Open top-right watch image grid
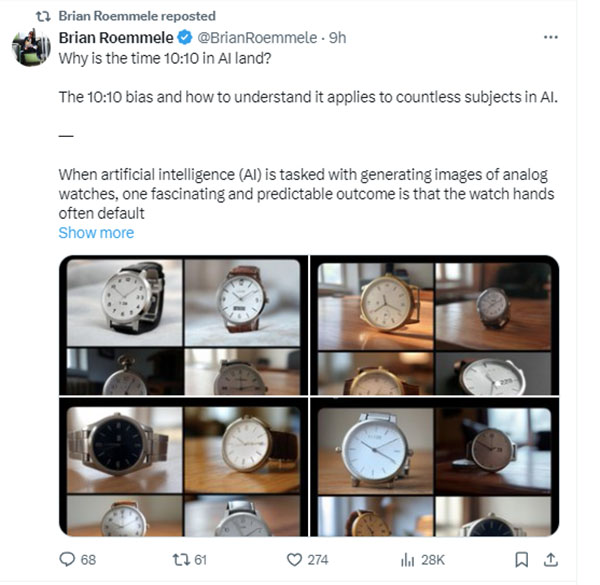This screenshot has width=600, height=585. click(434, 326)
